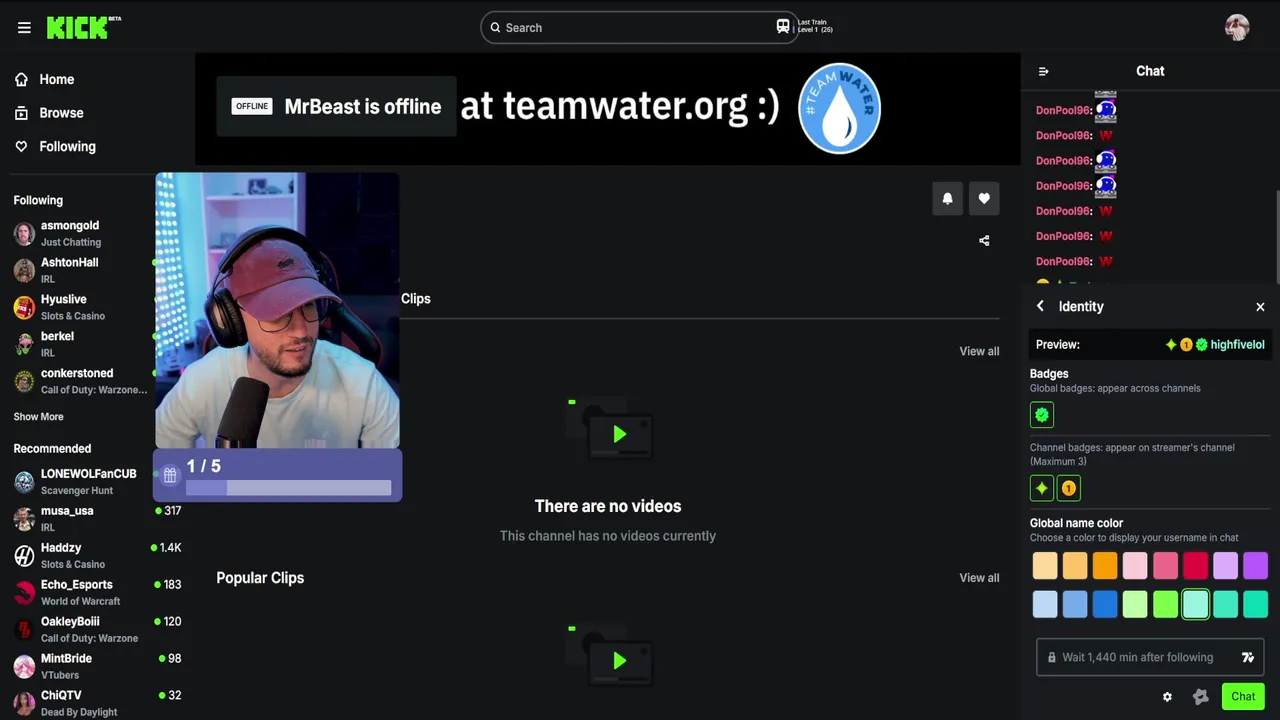Click the Browse sidebar icon
This screenshot has height=720, width=1280.
pyautogui.click(x=21, y=113)
